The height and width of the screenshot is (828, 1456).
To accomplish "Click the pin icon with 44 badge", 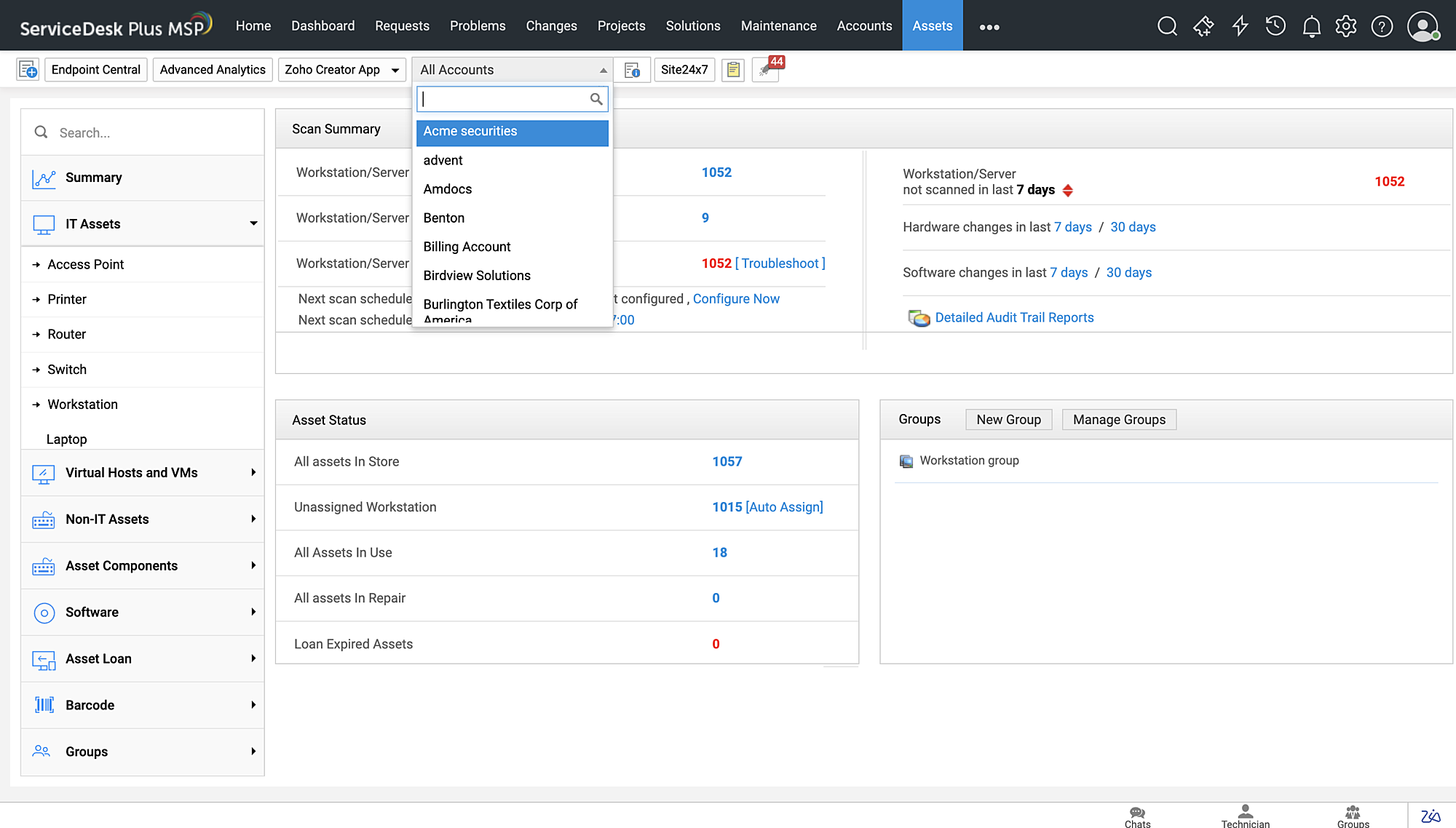I will 766,70.
